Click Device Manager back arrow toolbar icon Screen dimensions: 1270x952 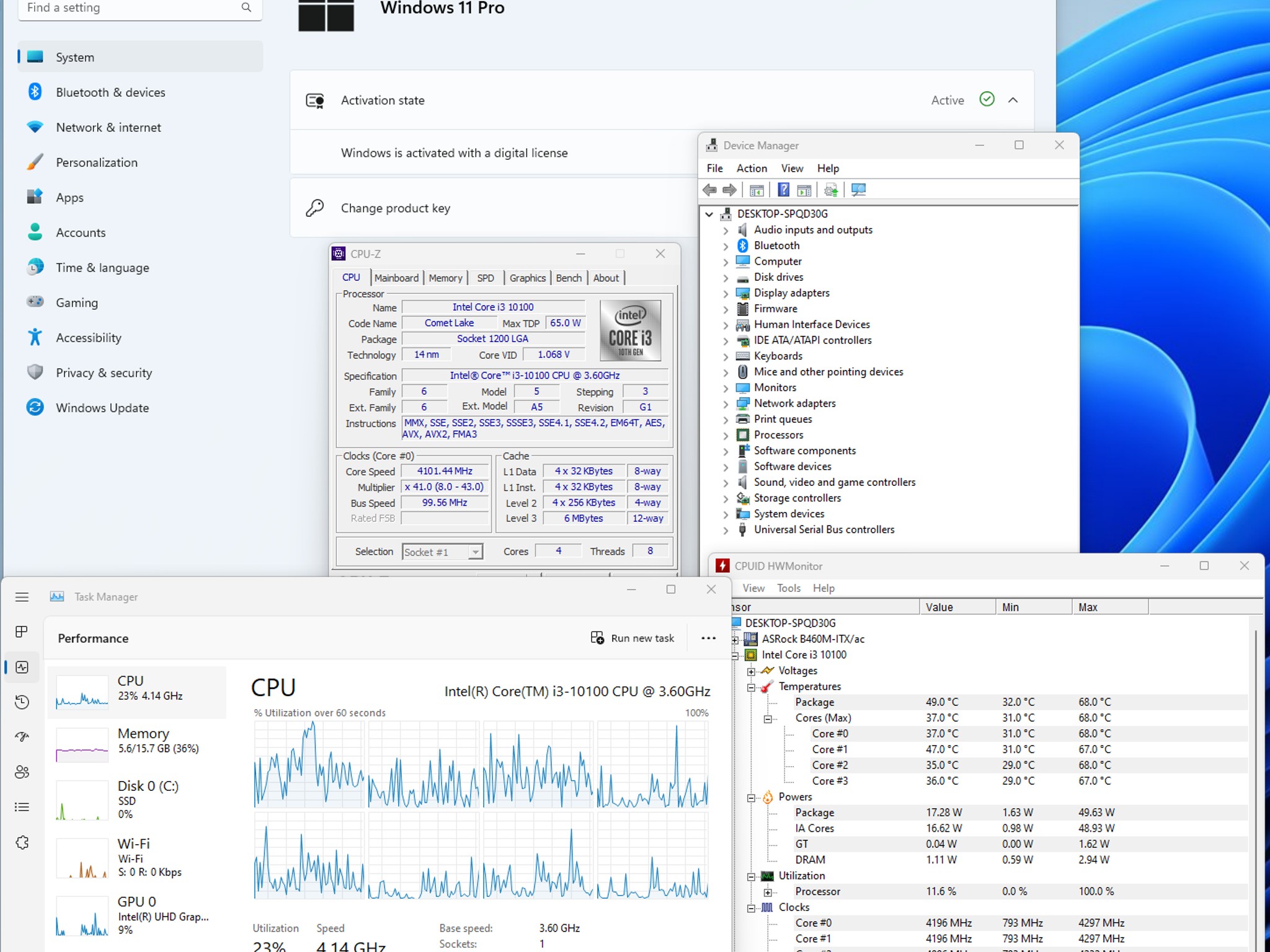click(710, 190)
